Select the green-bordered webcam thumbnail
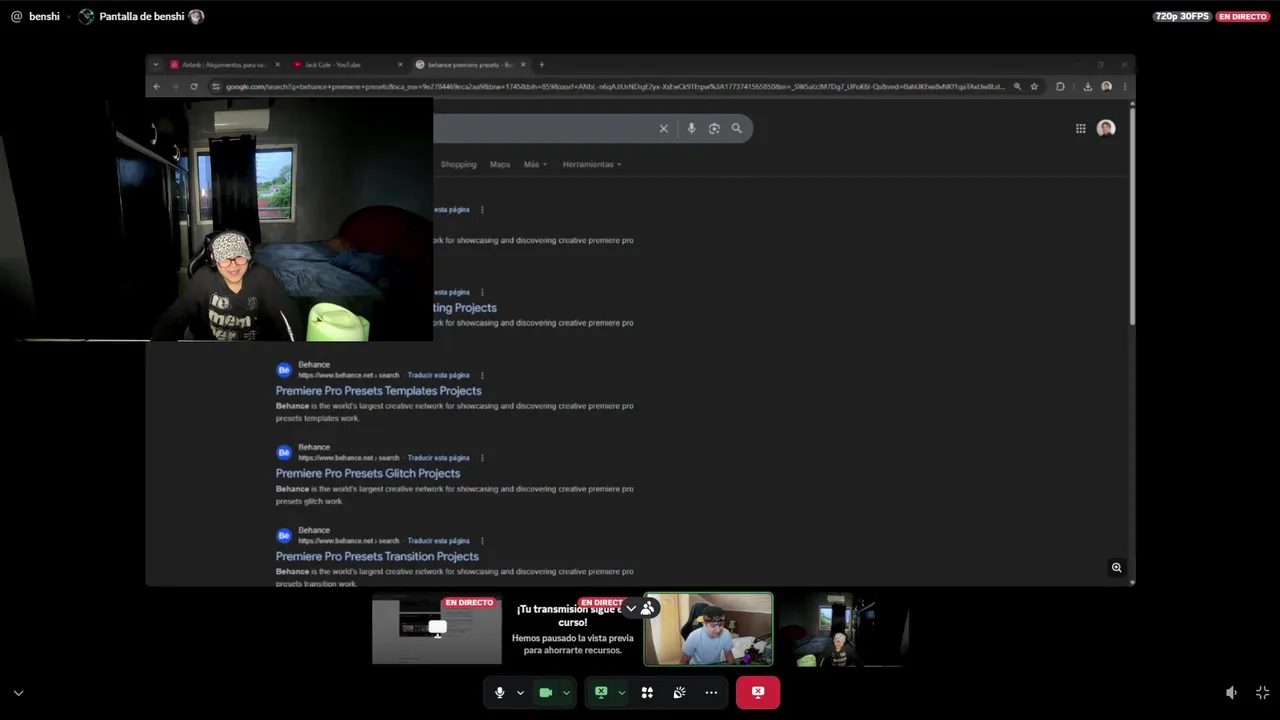Image resolution: width=1280 pixels, height=720 pixels. [708, 629]
